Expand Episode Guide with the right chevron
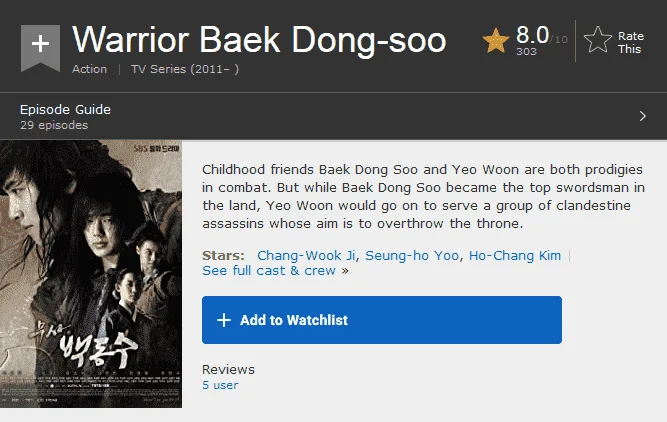This screenshot has height=422, width=667. [x=642, y=116]
